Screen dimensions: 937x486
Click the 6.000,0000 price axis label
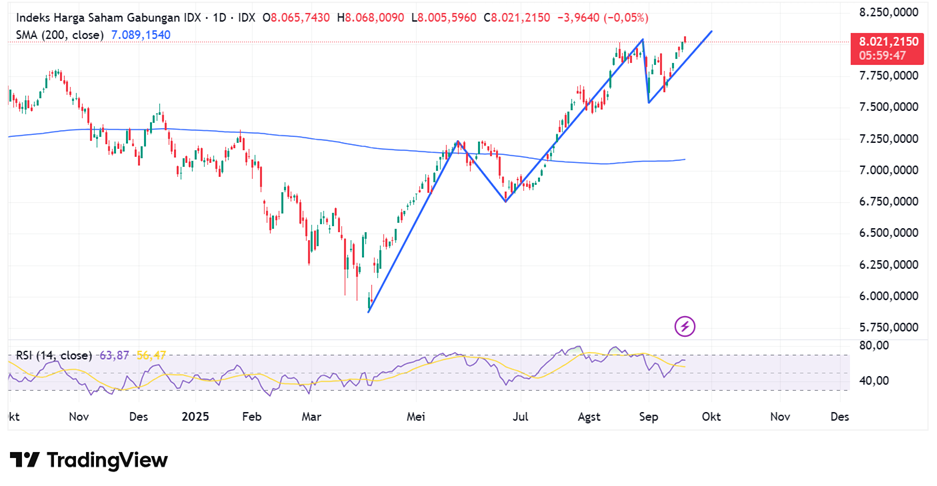coord(889,296)
